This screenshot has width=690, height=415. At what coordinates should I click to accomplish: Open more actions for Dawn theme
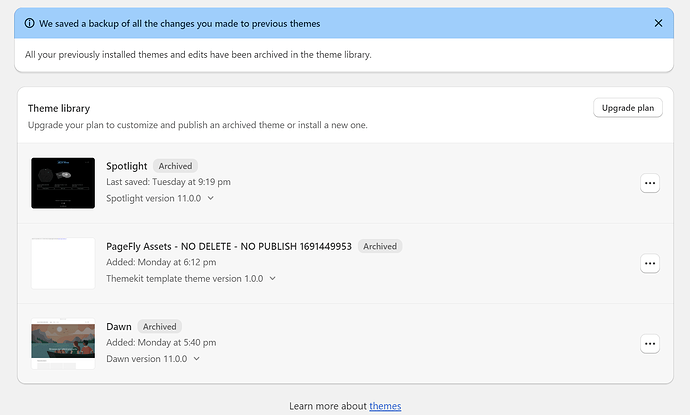coord(650,344)
